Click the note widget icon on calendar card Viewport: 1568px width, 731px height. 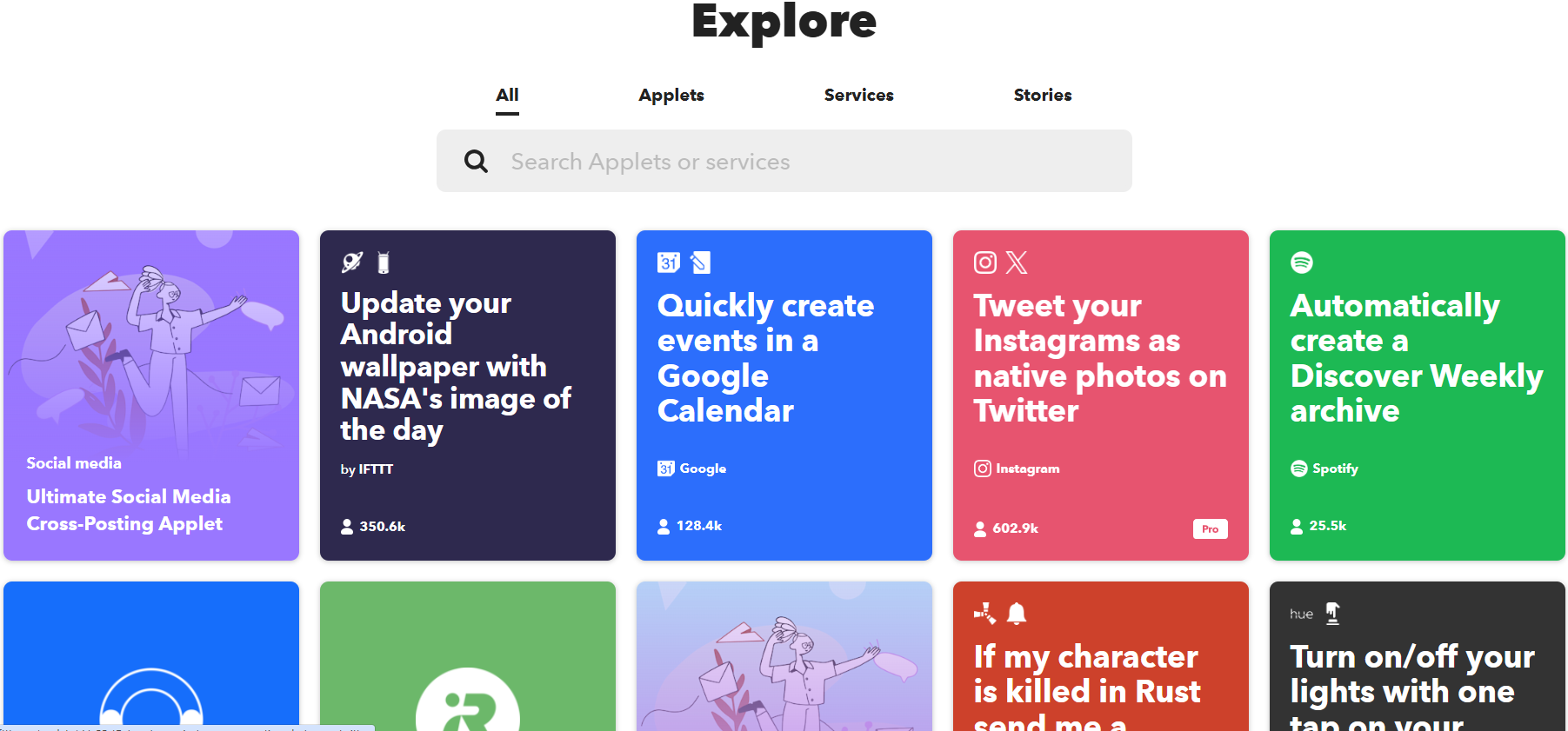click(x=700, y=262)
